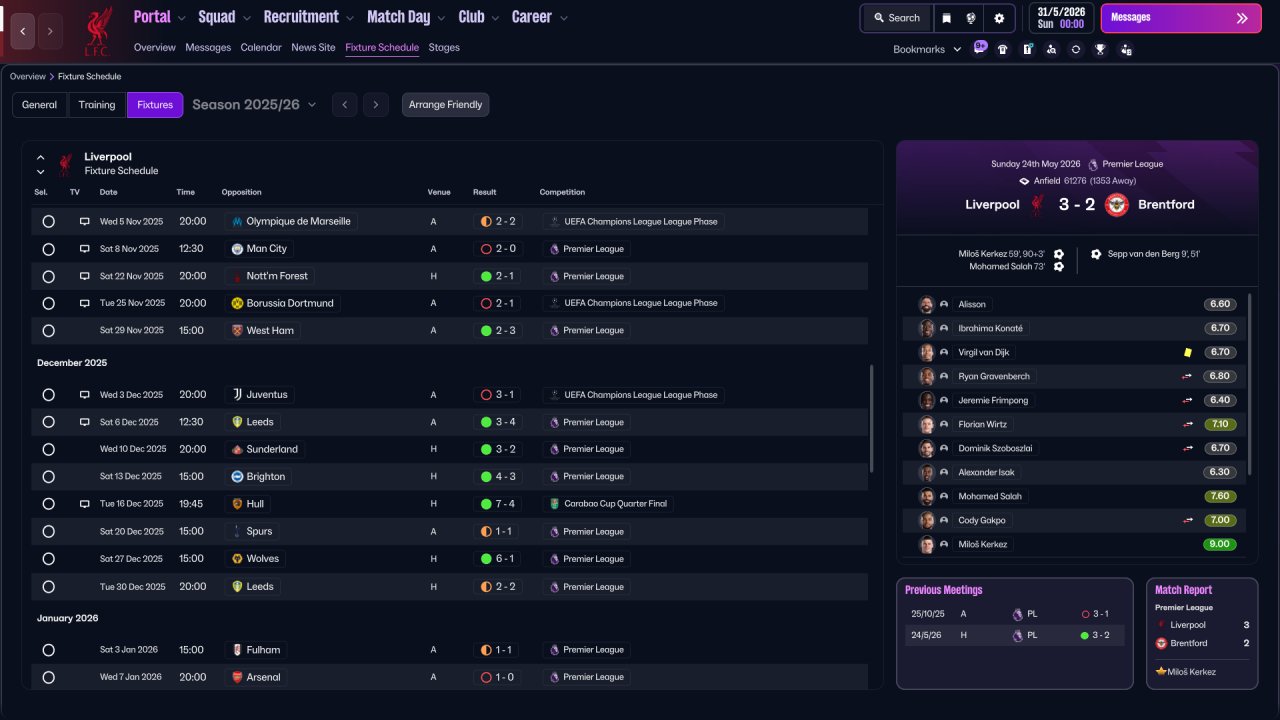Click Alisson's player portrait
The height and width of the screenshot is (720, 1280).
click(927, 304)
